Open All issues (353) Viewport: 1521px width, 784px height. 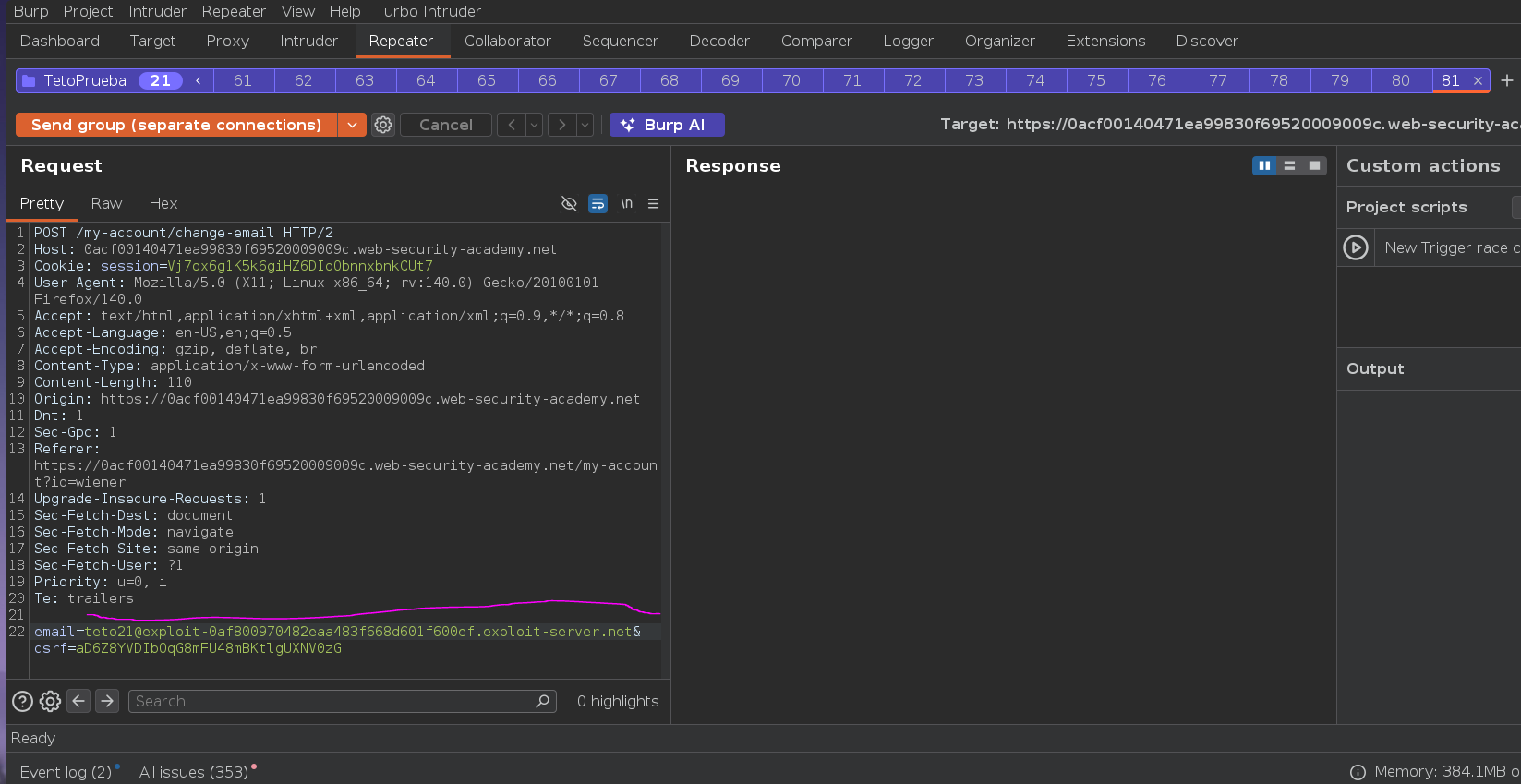coord(194,772)
